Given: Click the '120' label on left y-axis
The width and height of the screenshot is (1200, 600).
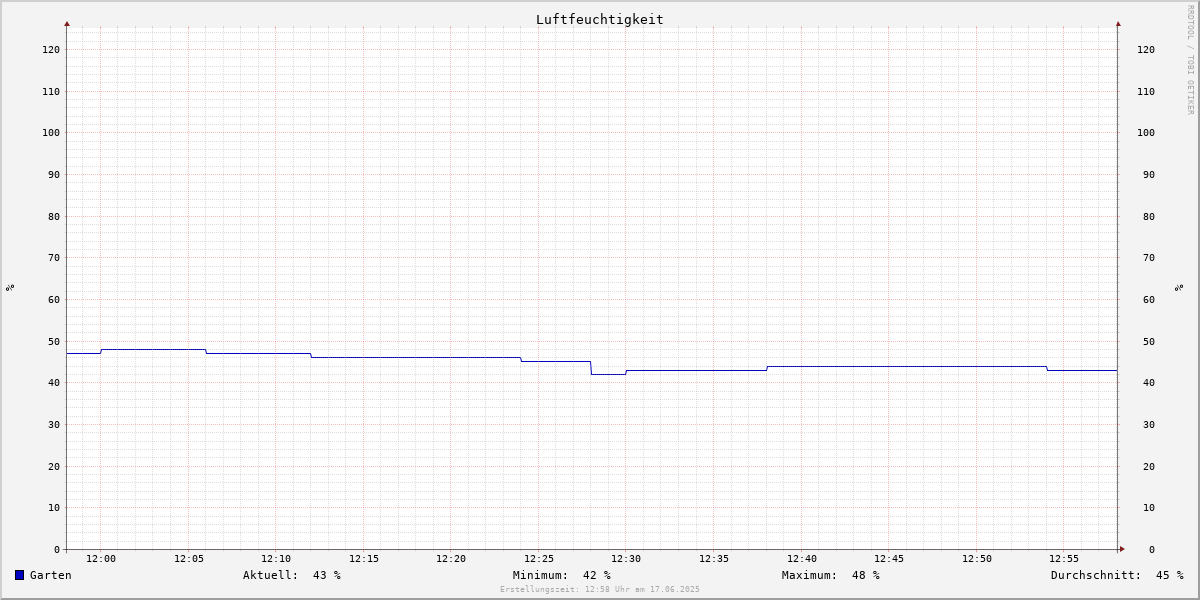Looking at the screenshot, I should coord(51,49).
